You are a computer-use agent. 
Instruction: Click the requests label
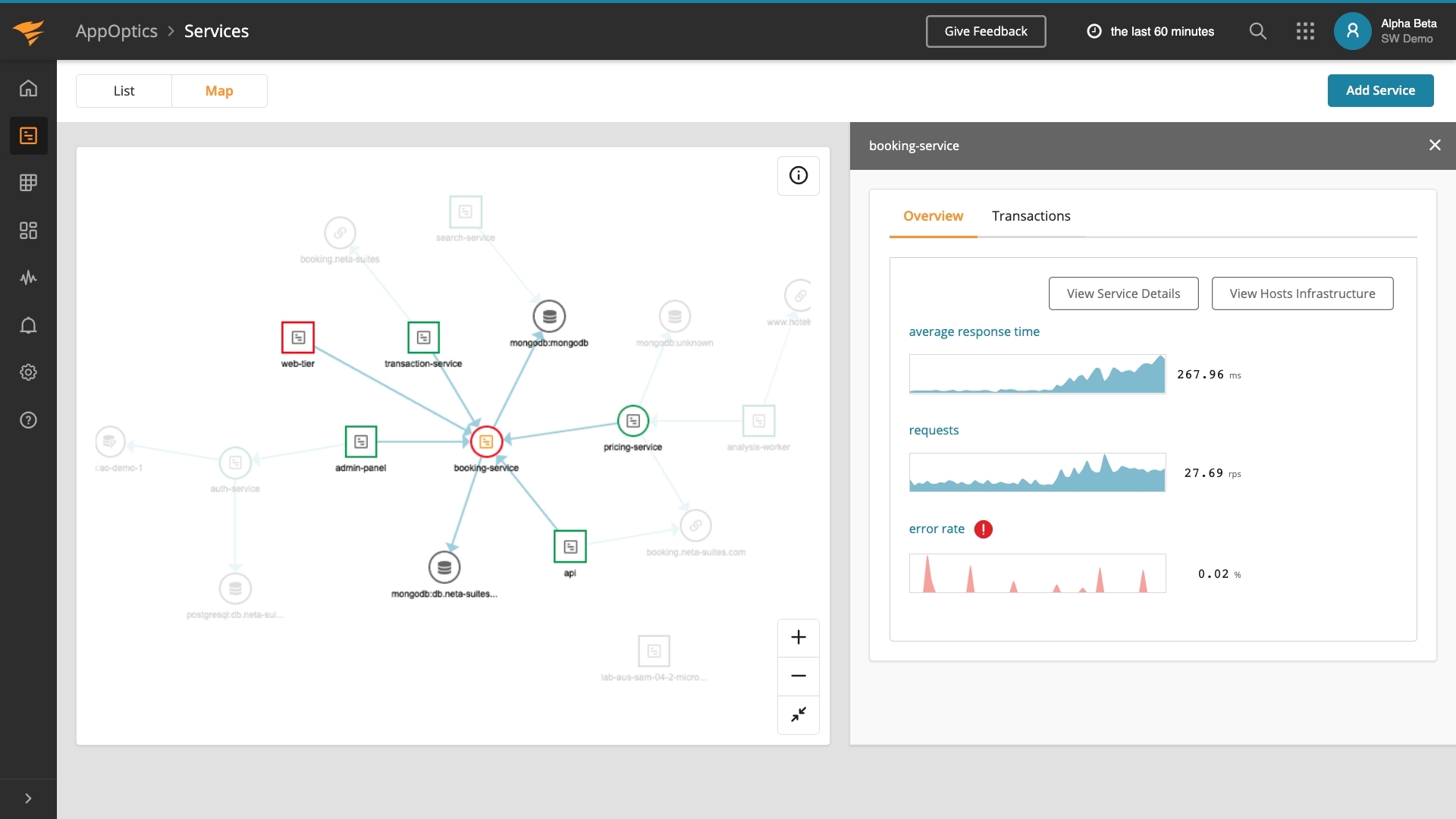coord(934,430)
